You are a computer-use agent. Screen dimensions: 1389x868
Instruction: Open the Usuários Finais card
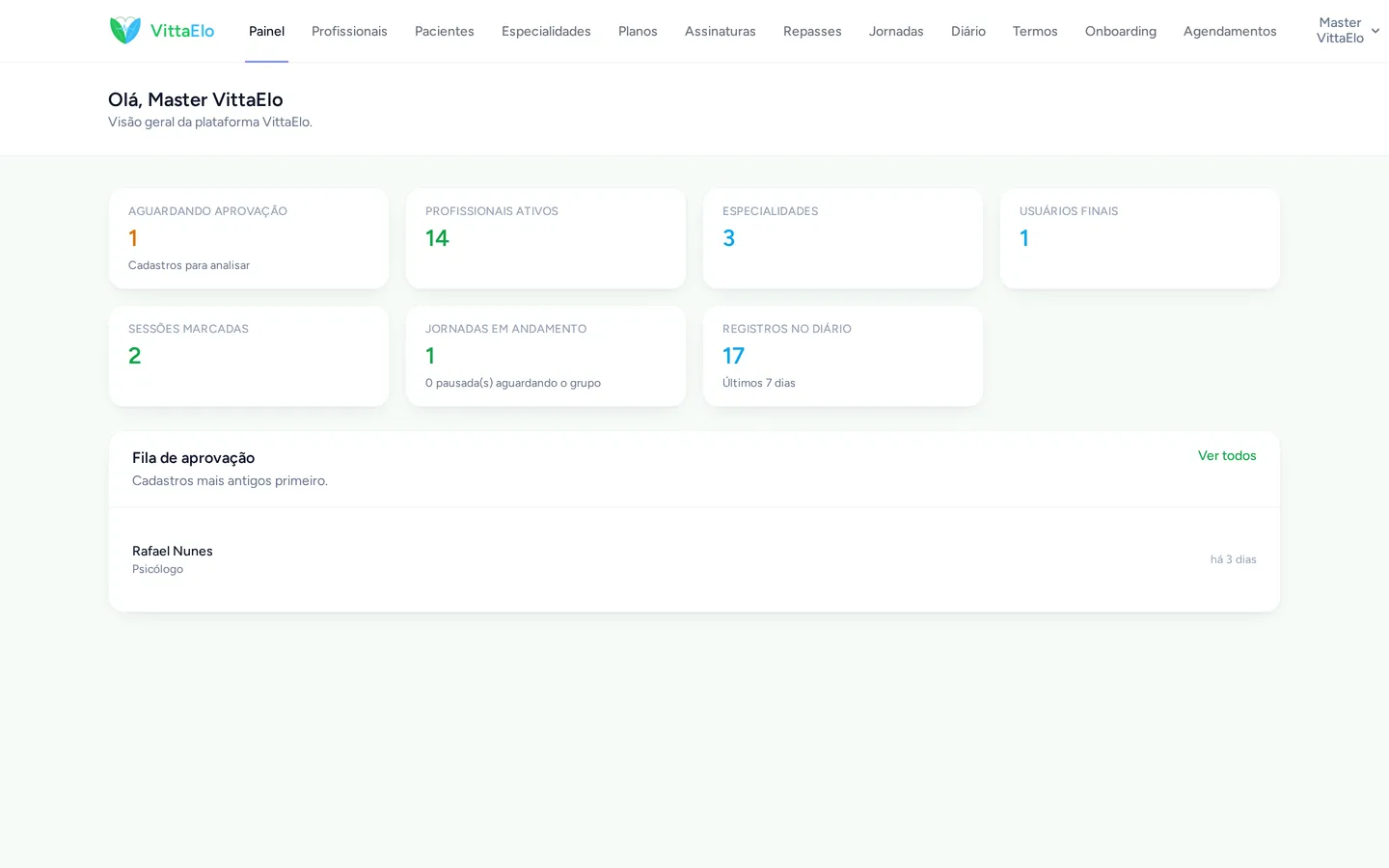1140,238
